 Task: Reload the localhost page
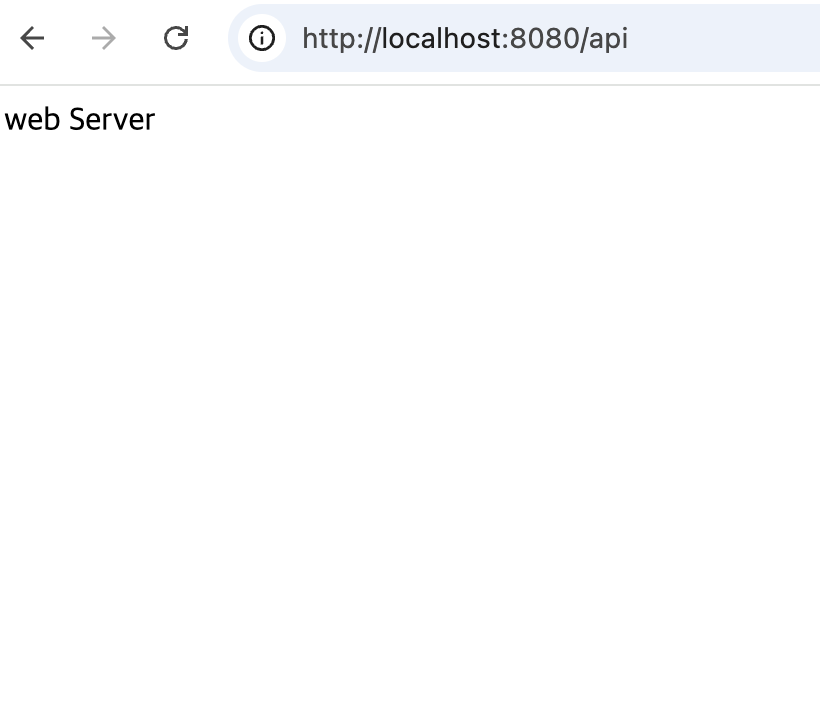[x=176, y=38]
